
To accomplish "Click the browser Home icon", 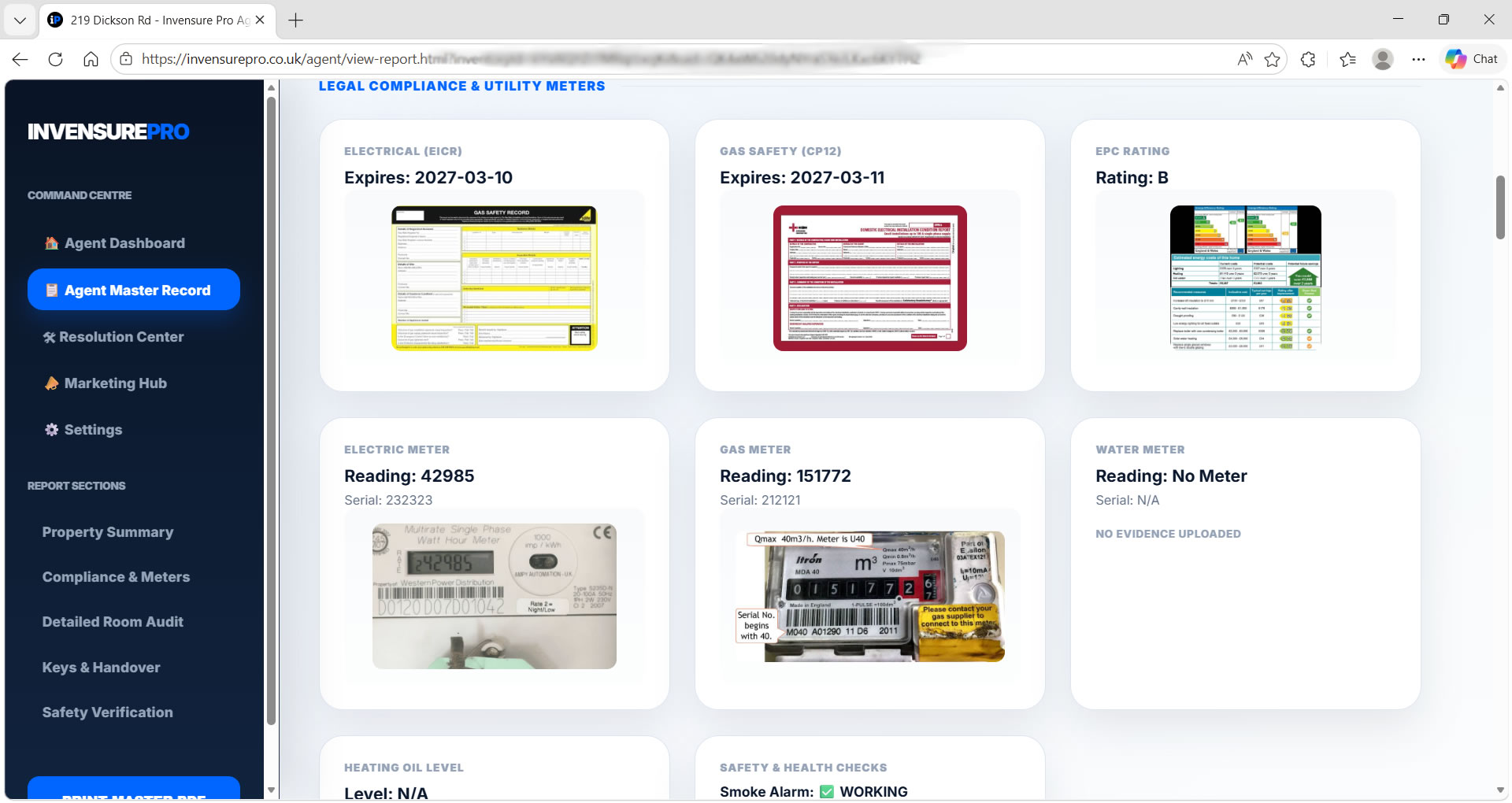I will coord(91,59).
